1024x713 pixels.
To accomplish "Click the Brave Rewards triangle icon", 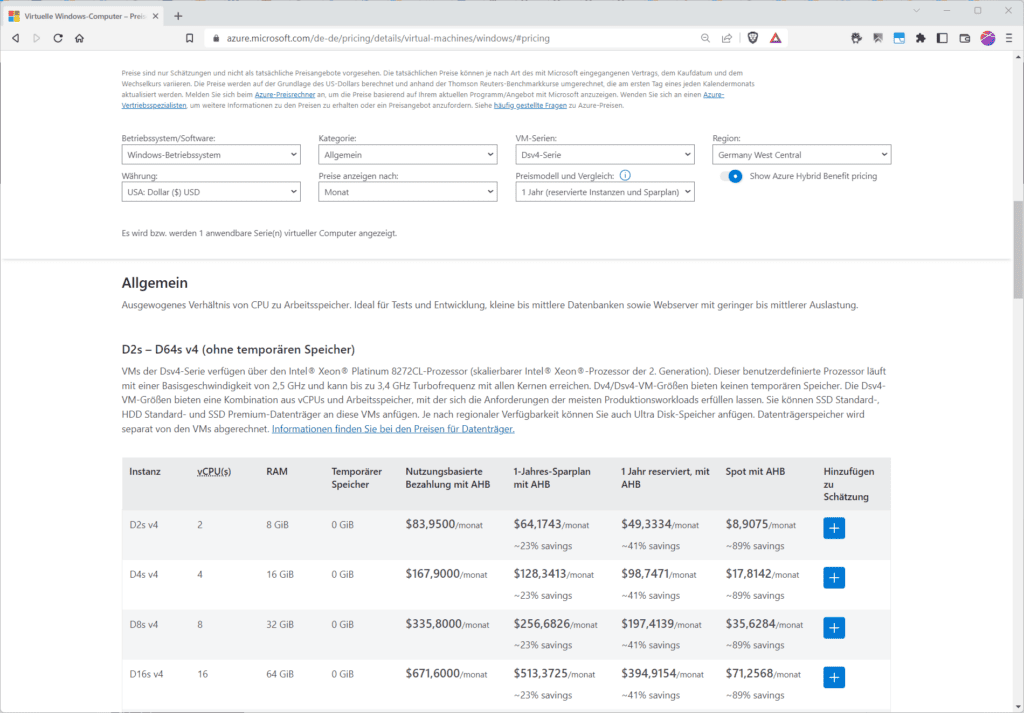I will click(x=775, y=39).
